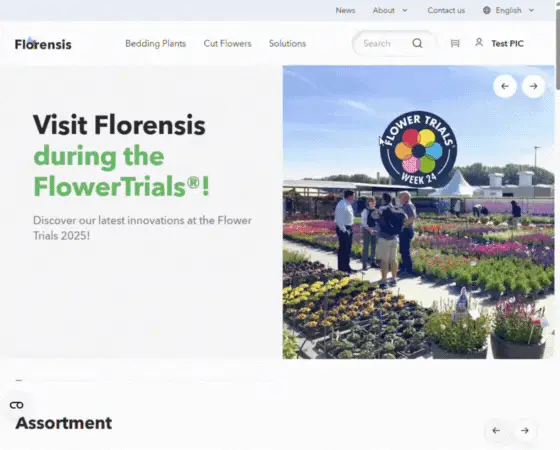Click the FlowerTrials hero image

(418, 212)
